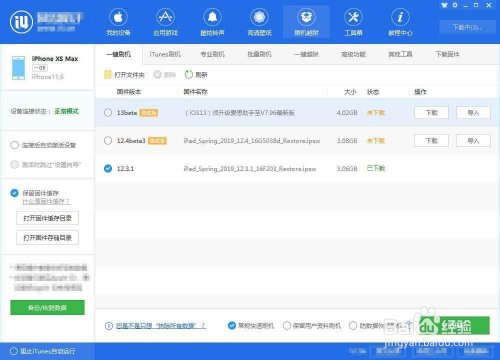Select 保留用户资料刷机 keep user data option
The width and height of the screenshot is (500, 360).
(x=287, y=325)
